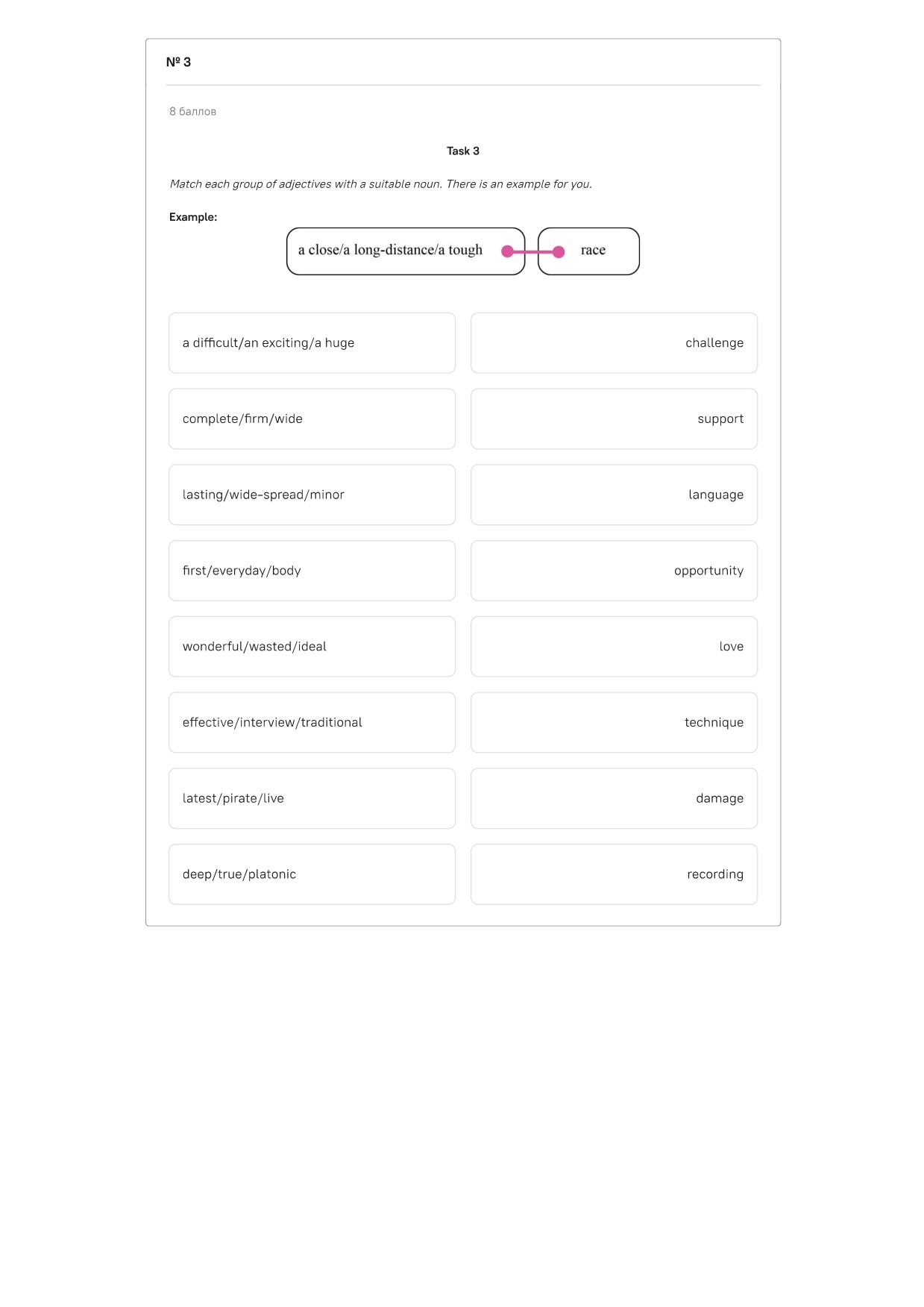Click the pink connector dot beside 'race'
The height and width of the screenshot is (1307, 924).
point(559,252)
